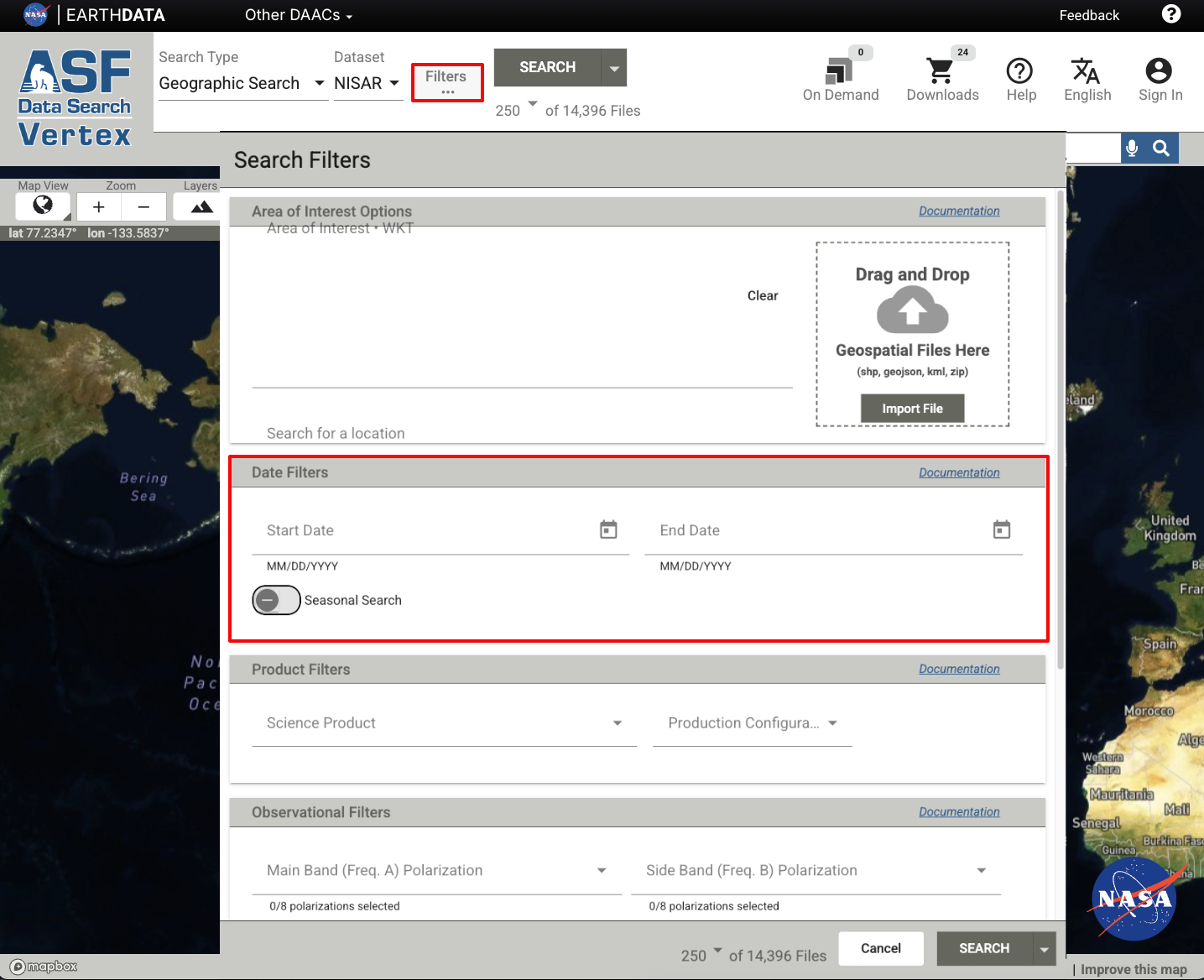Open the Start Date calendar picker
This screenshot has height=980, width=1204.
(x=608, y=529)
